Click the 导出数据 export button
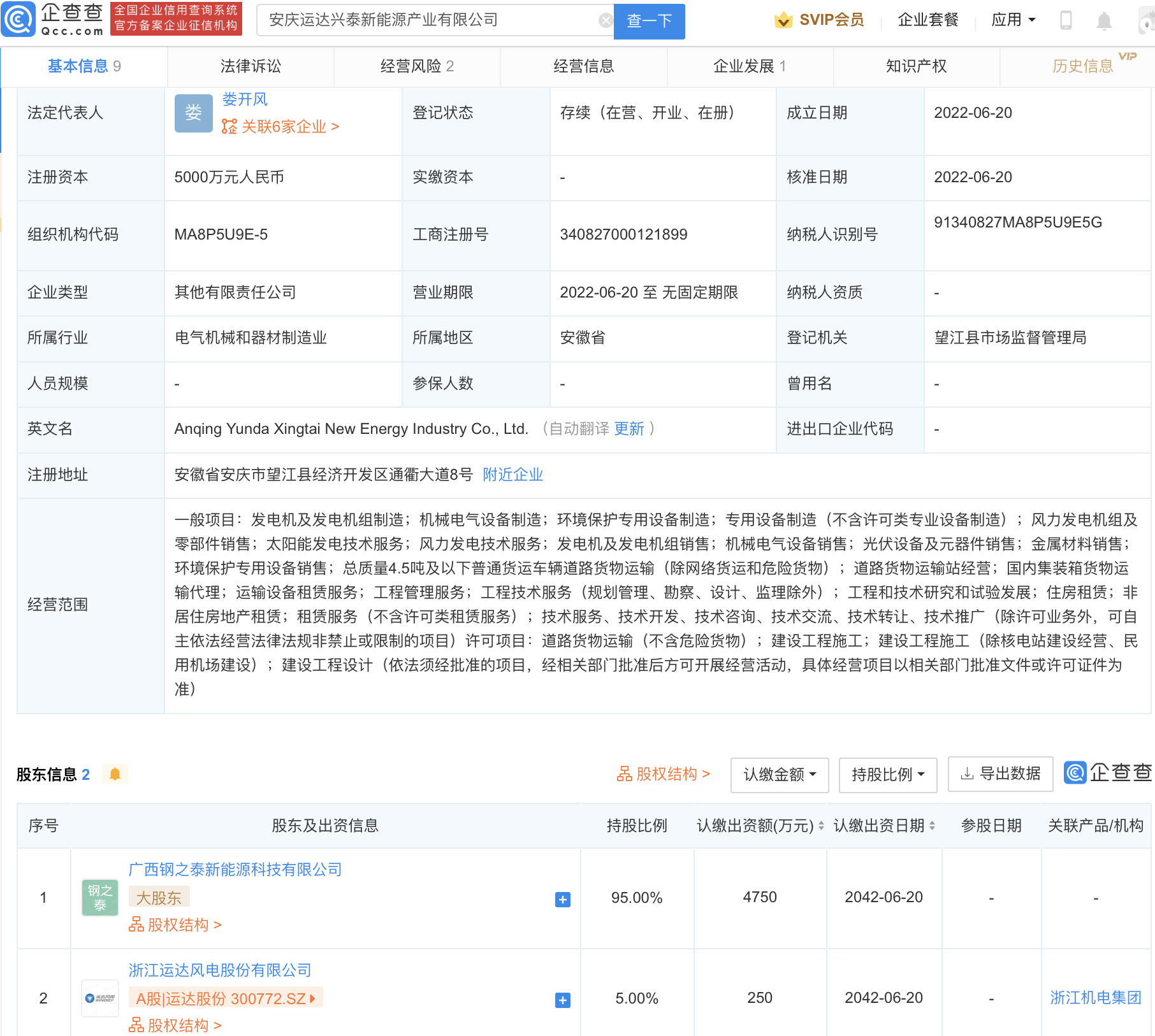Screen dimensions: 1155x1036 pyautogui.click(x=1000, y=774)
